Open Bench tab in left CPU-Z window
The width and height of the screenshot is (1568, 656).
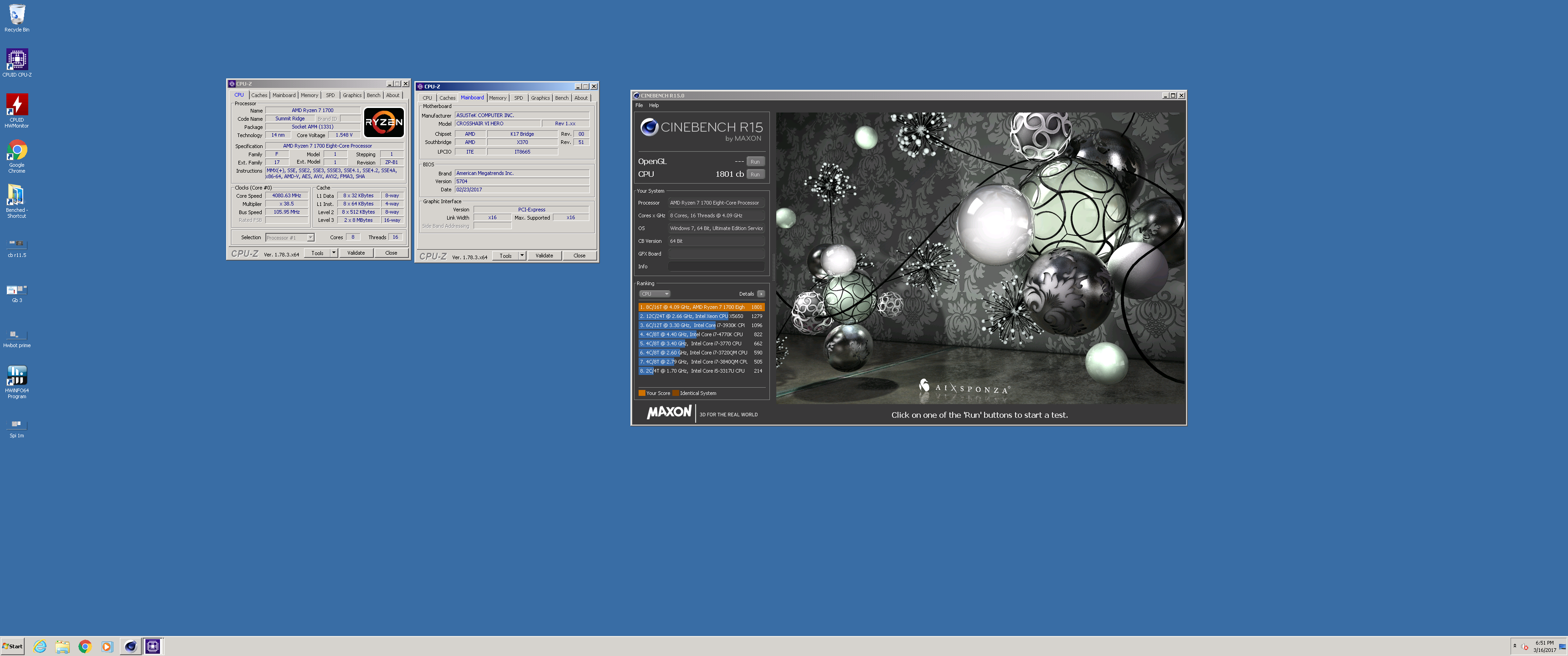[x=374, y=96]
